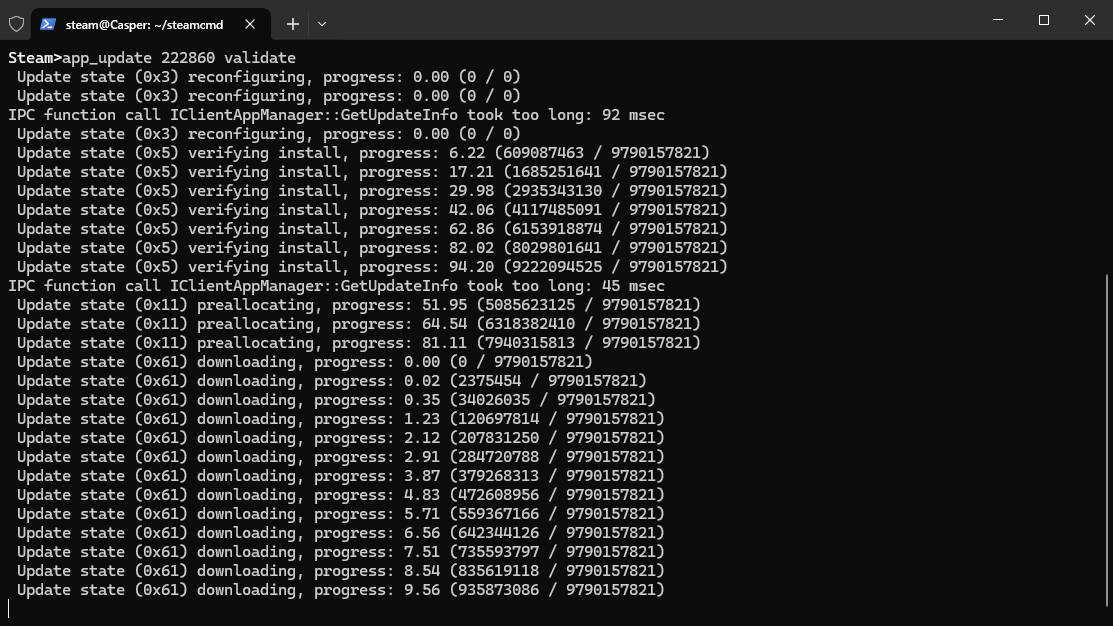Maximize the terminal window
This screenshot has height=626, width=1113.
tap(1043, 20)
